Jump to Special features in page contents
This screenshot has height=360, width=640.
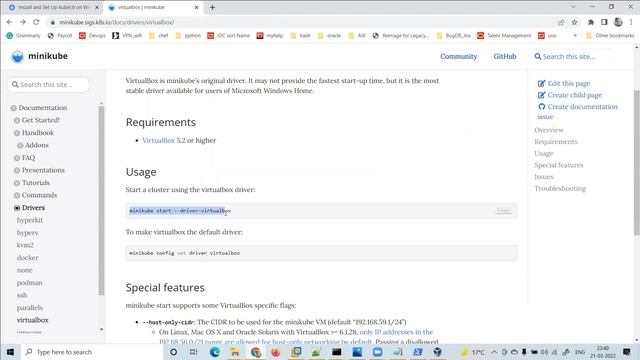(x=559, y=165)
